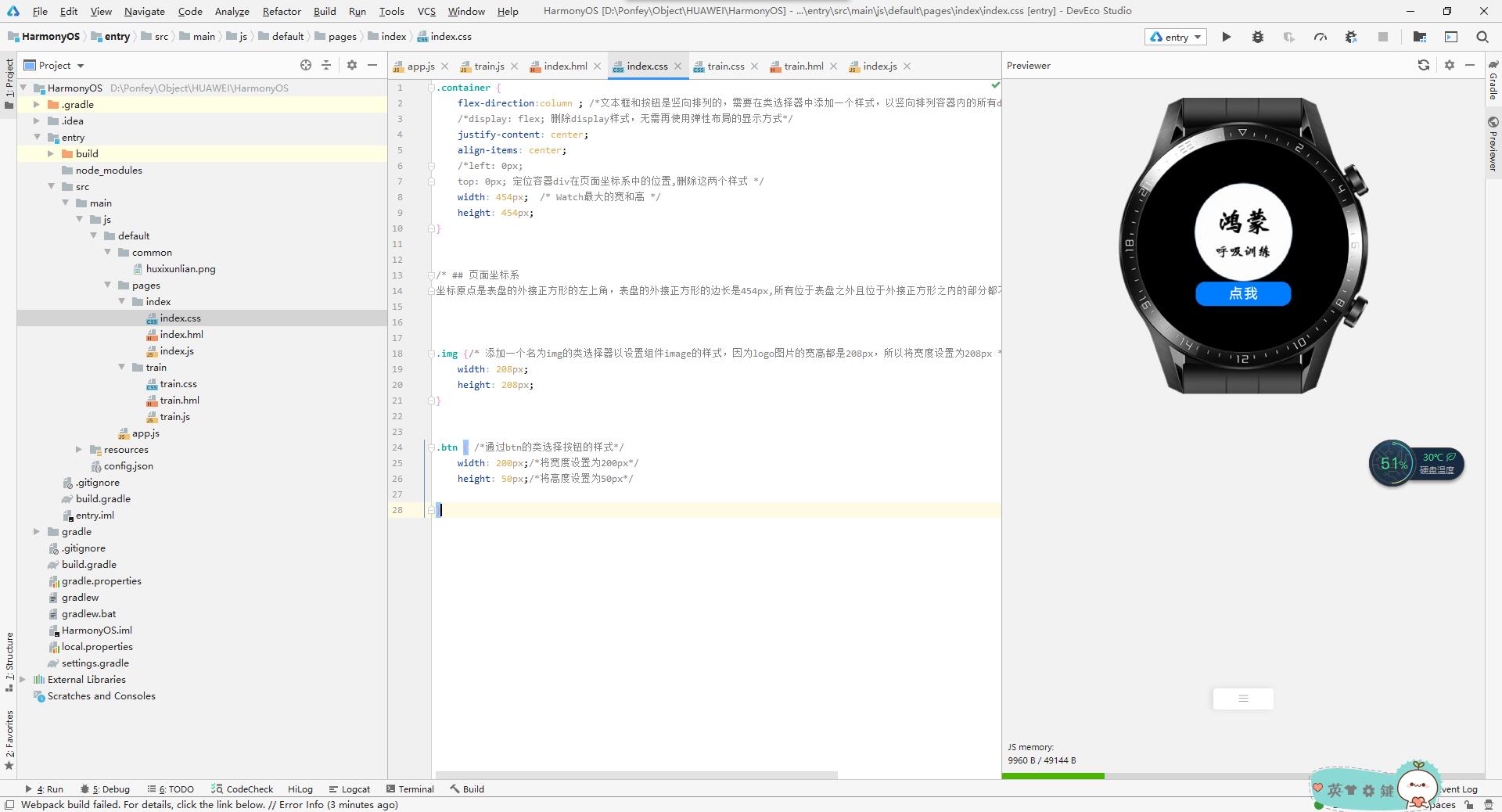1502x812 pixels.
Task: Click the 51% hardware monitor widget
Action: click(x=1416, y=463)
